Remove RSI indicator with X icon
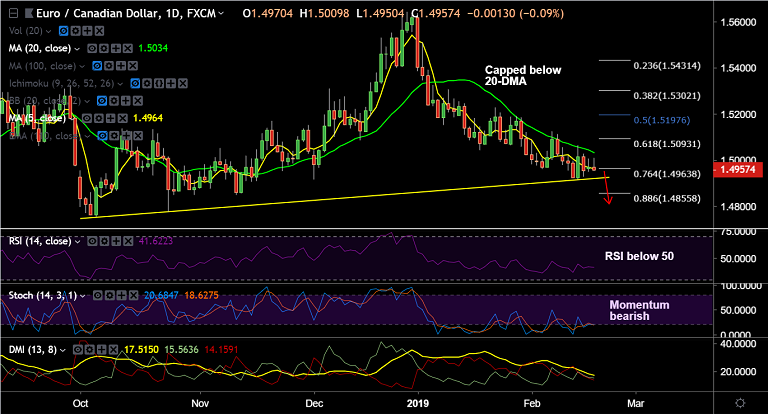 127,241
